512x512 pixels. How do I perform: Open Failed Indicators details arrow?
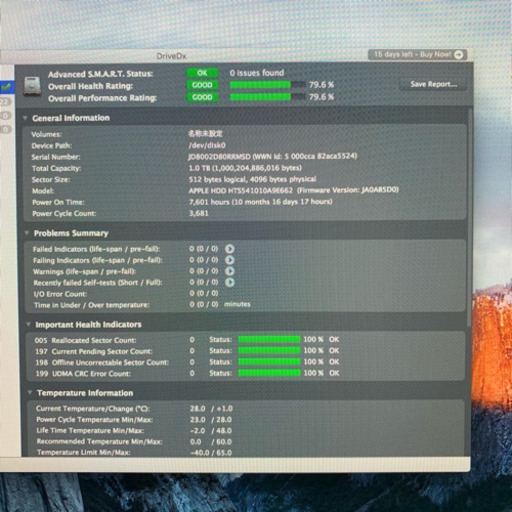pyautogui.click(x=230, y=249)
